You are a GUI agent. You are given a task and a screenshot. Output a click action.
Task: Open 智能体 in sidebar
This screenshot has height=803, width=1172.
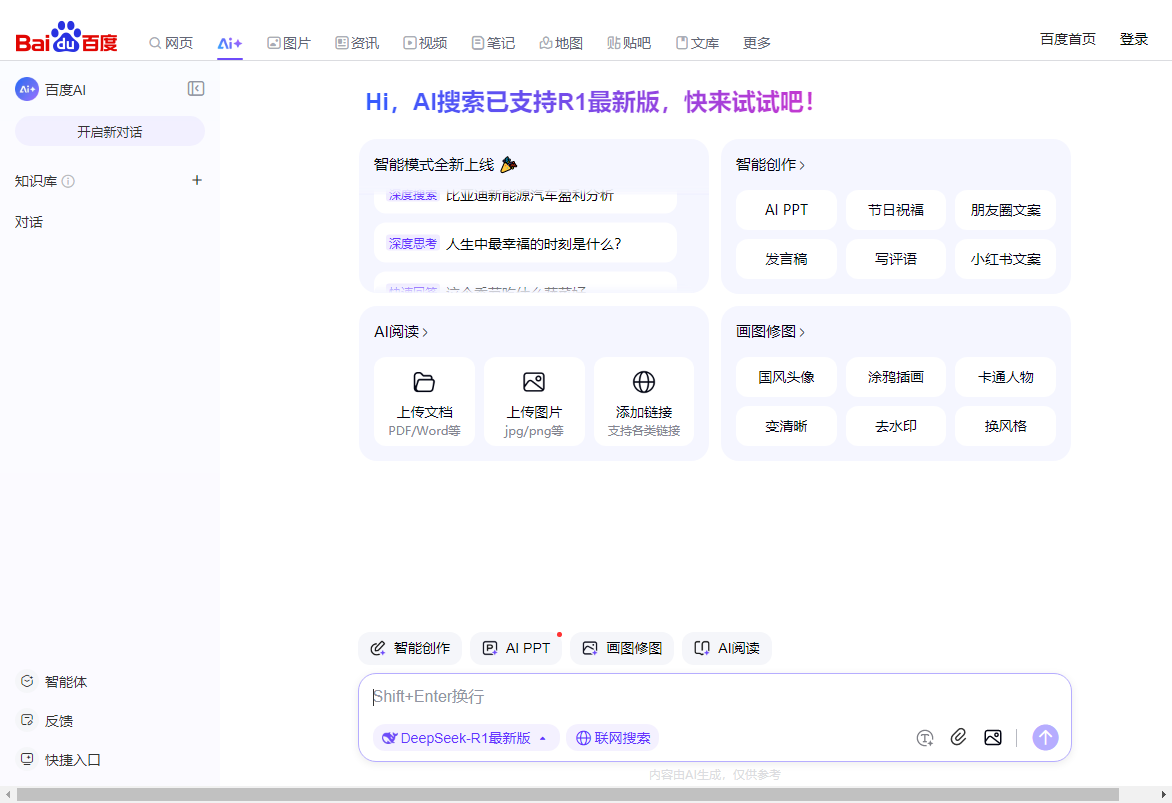(x=54, y=682)
